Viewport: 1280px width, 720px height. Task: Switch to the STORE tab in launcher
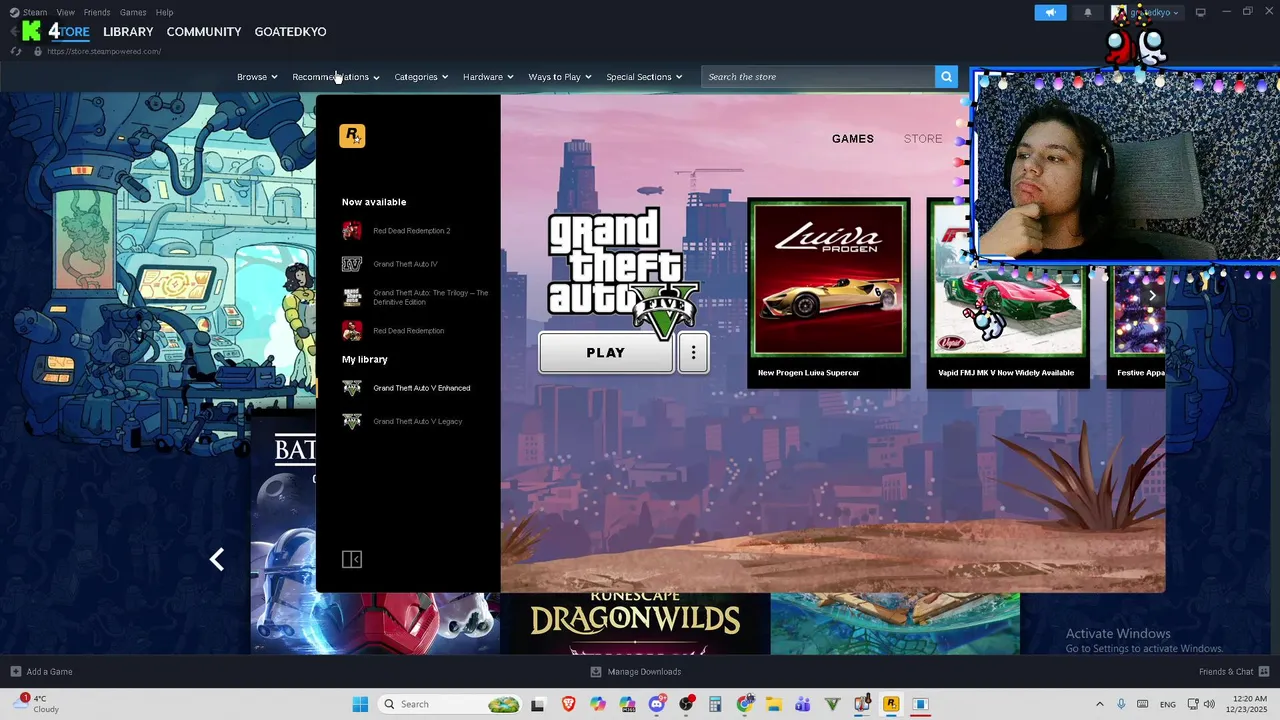point(923,139)
